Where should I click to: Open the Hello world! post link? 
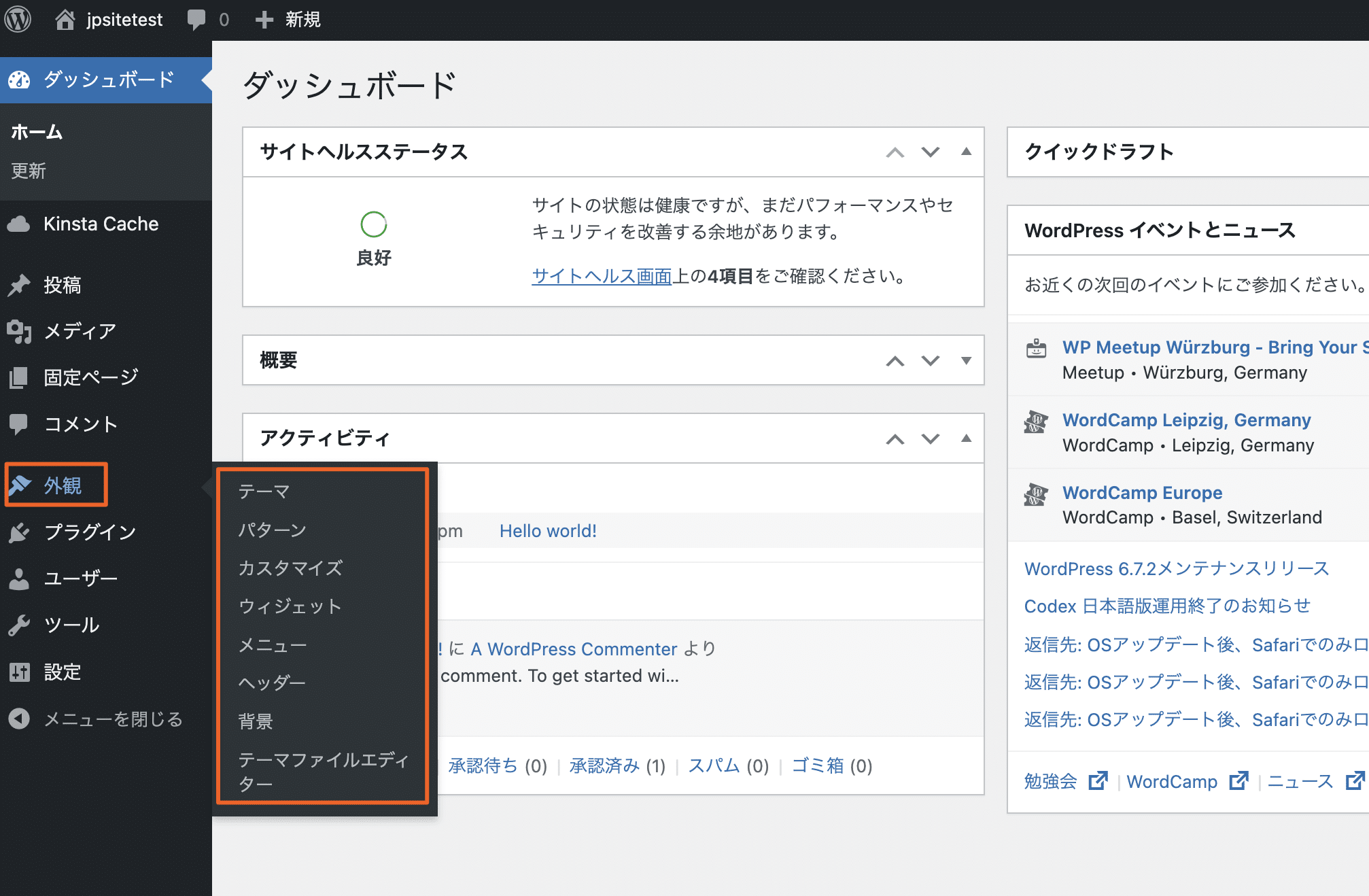(x=548, y=531)
